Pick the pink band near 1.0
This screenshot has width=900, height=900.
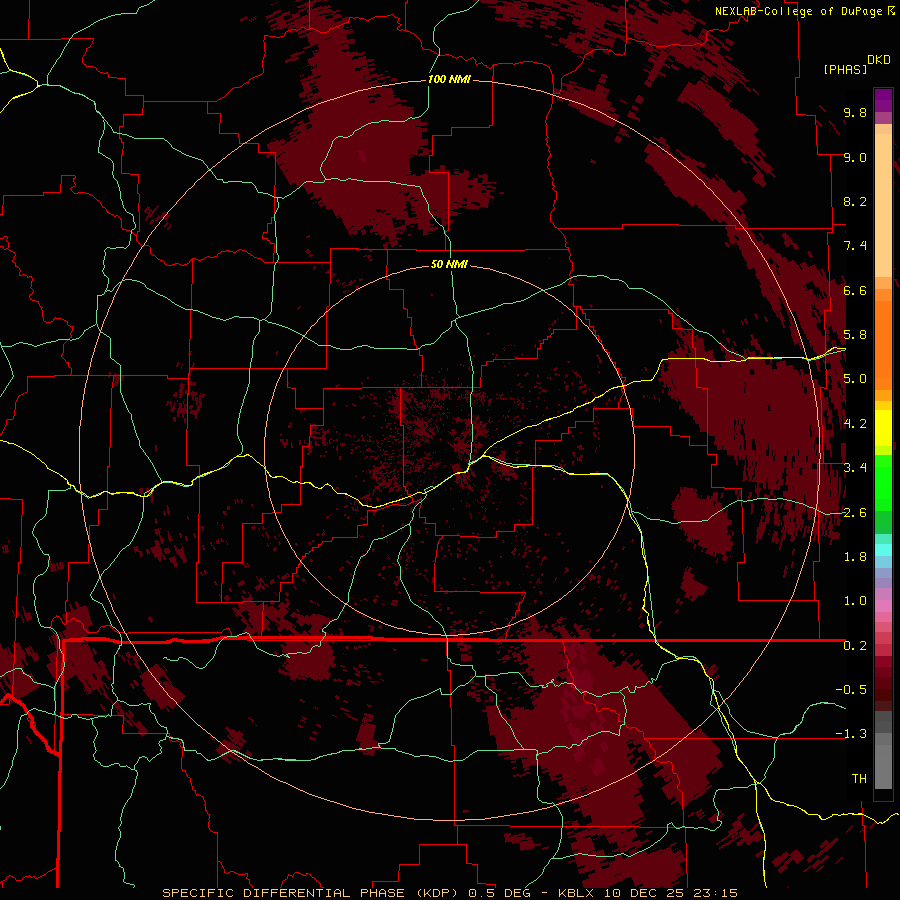883,606
